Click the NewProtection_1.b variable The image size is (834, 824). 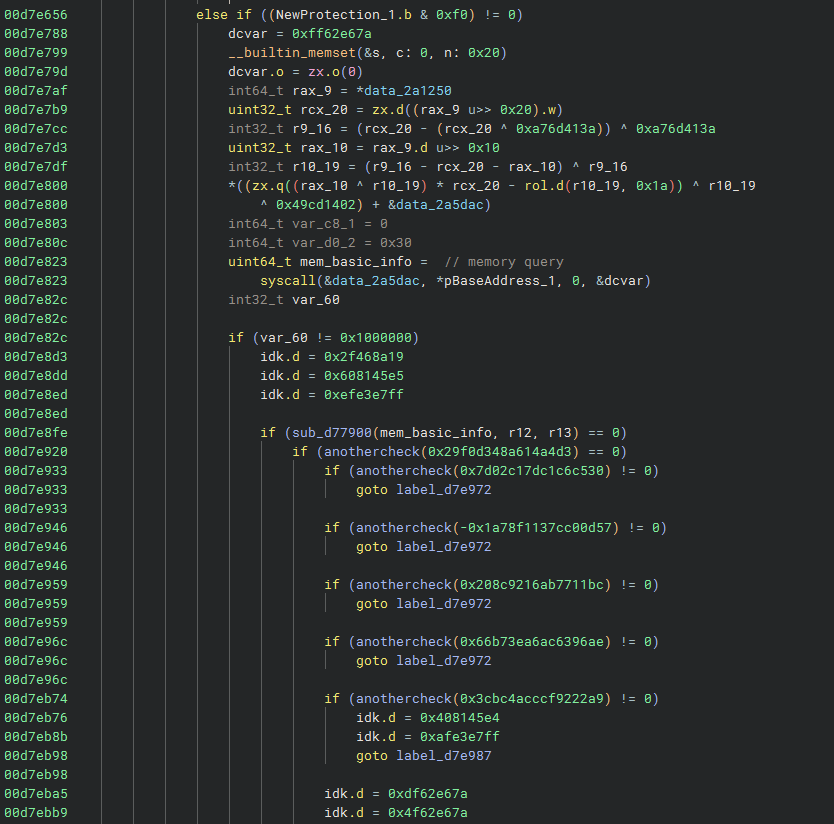344,15
